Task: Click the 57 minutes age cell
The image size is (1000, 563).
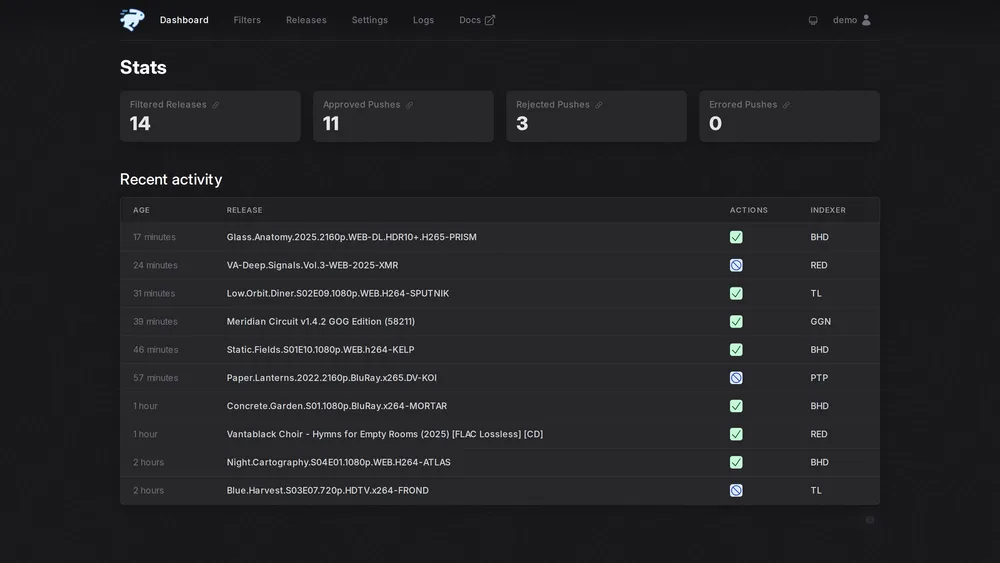Action: 155,377
